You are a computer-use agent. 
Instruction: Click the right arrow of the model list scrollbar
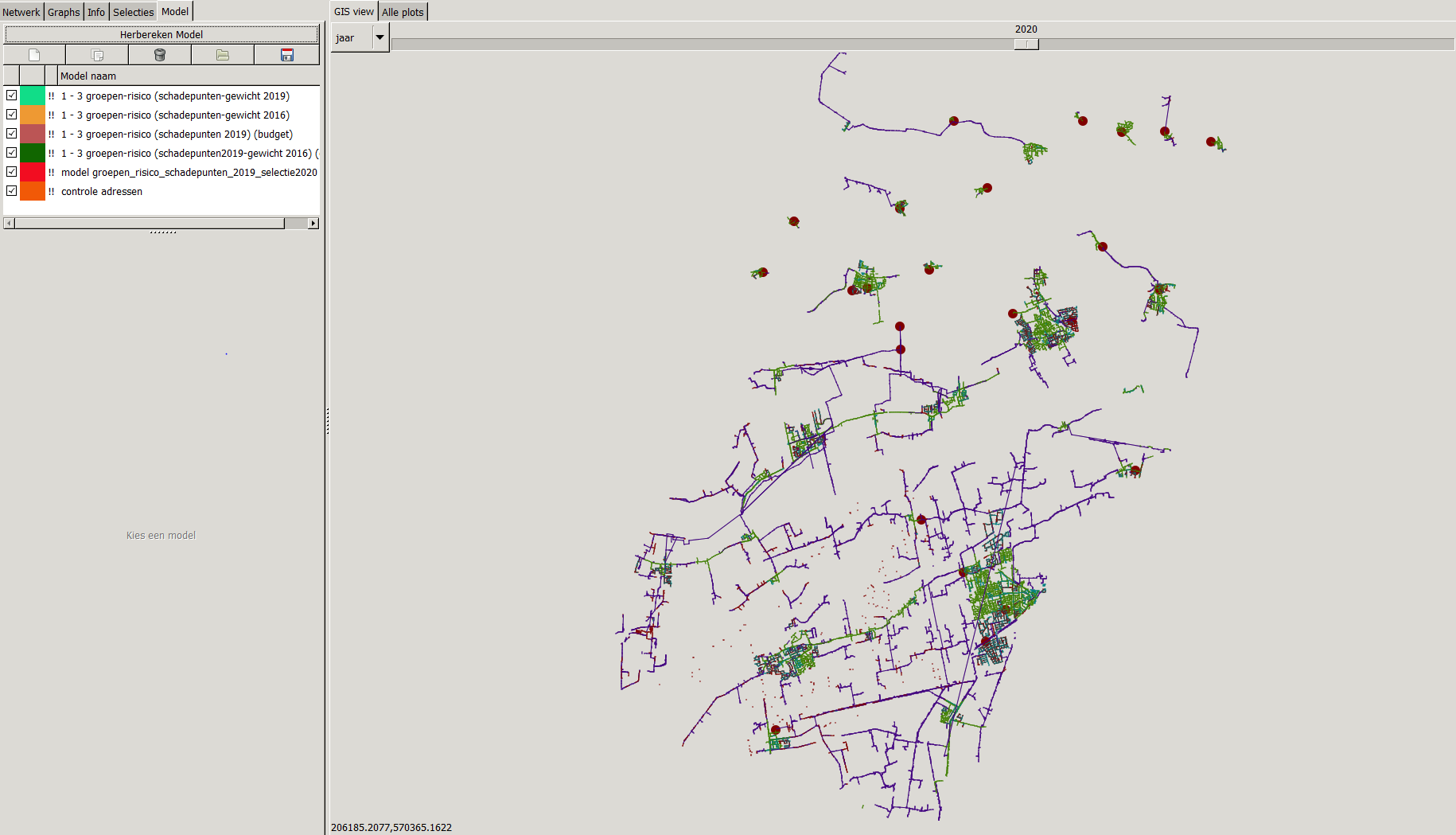[313, 224]
